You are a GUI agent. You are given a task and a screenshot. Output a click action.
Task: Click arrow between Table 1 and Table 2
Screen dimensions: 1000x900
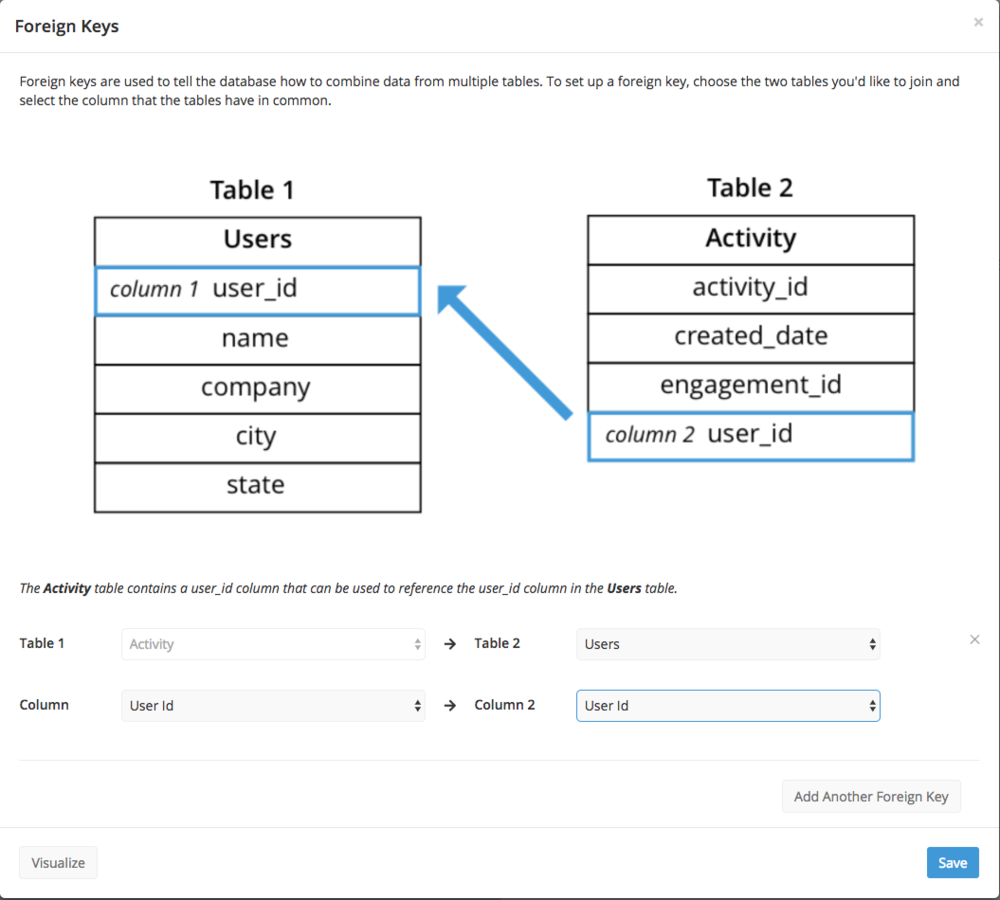pyautogui.click(x=450, y=644)
